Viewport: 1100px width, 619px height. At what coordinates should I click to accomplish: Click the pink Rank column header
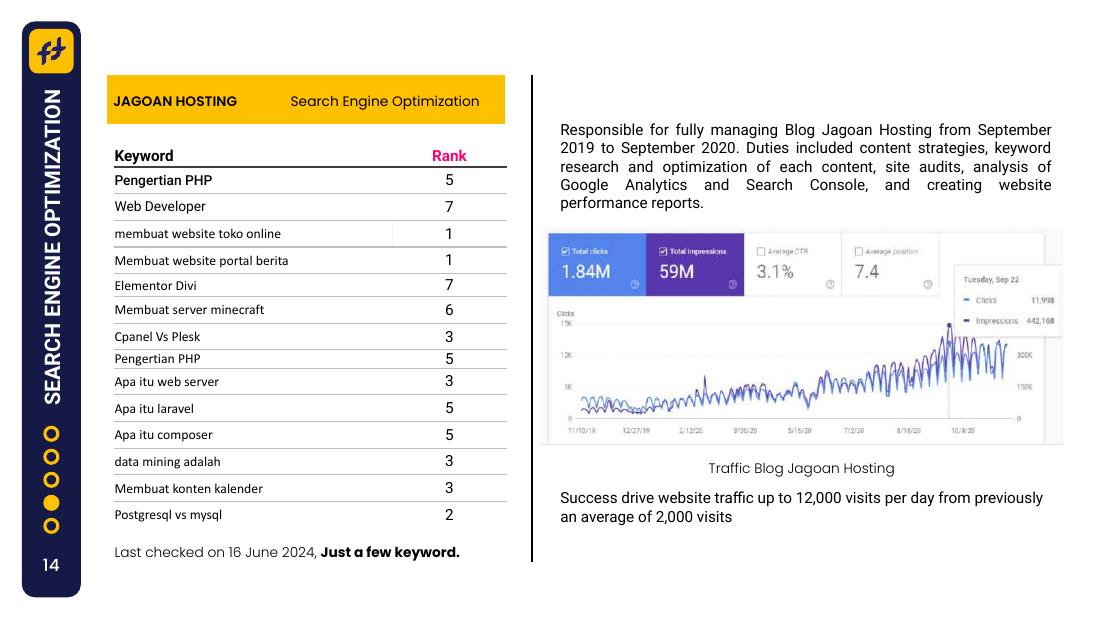click(449, 156)
